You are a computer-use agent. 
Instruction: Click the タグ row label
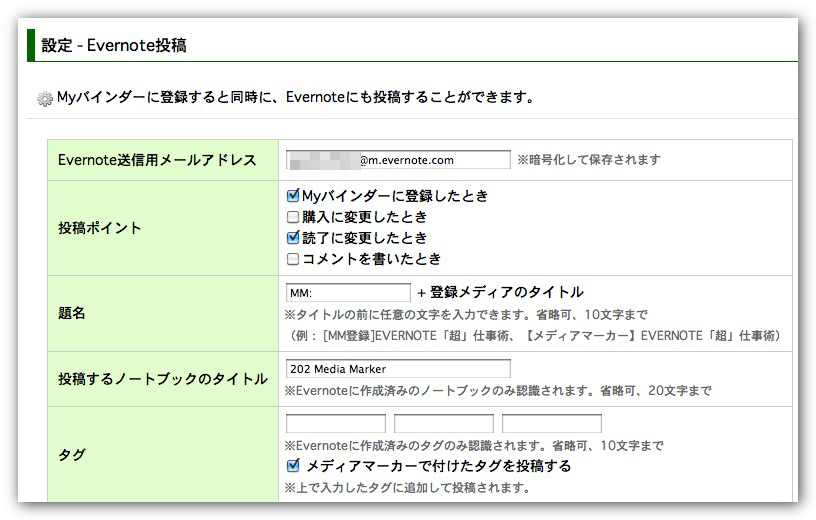tap(72, 455)
